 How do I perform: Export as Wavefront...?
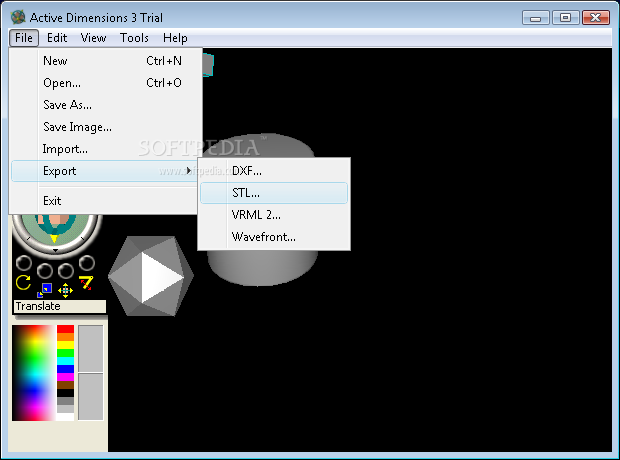tap(274, 237)
